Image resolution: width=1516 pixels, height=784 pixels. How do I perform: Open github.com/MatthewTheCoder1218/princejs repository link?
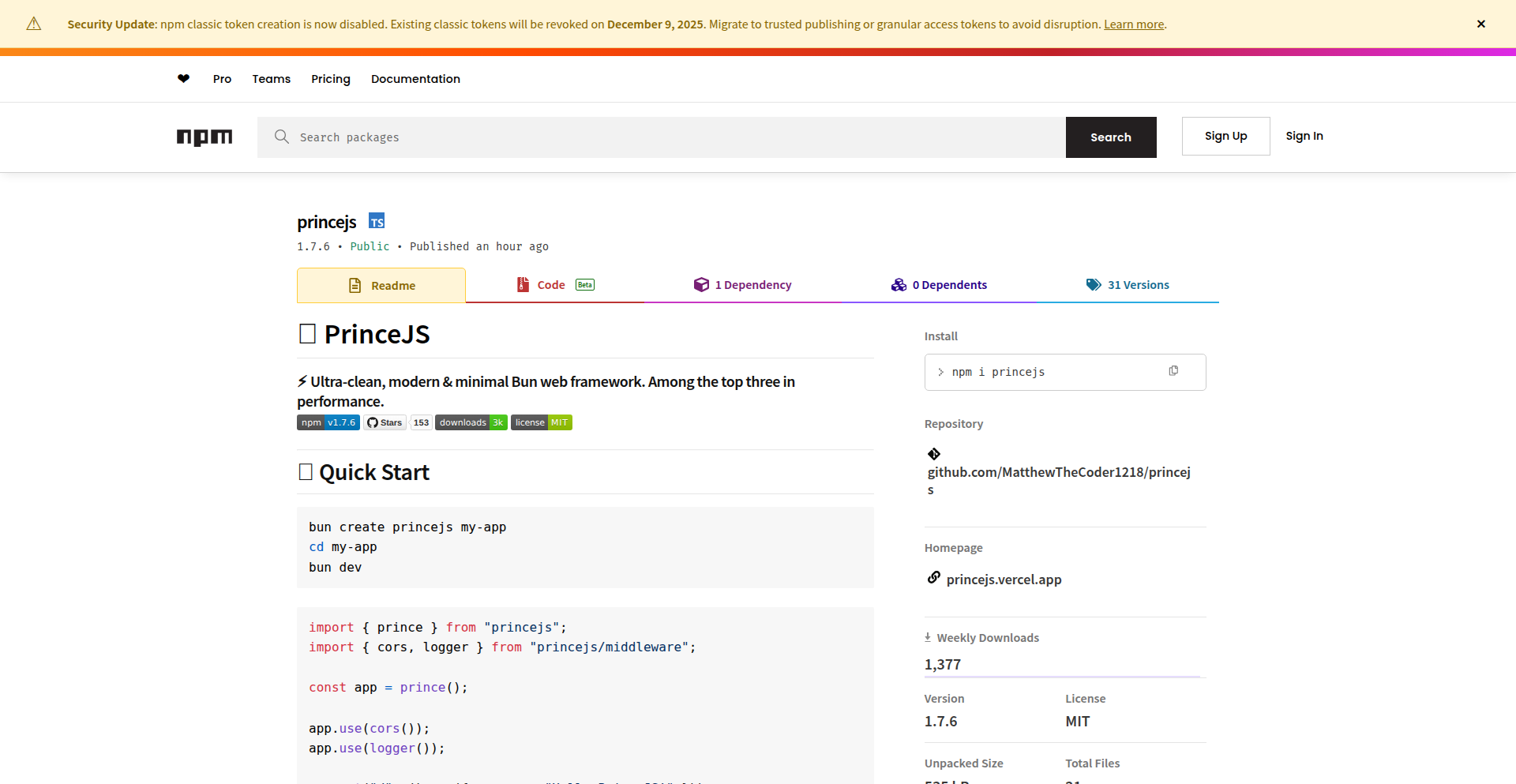pos(1059,472)
